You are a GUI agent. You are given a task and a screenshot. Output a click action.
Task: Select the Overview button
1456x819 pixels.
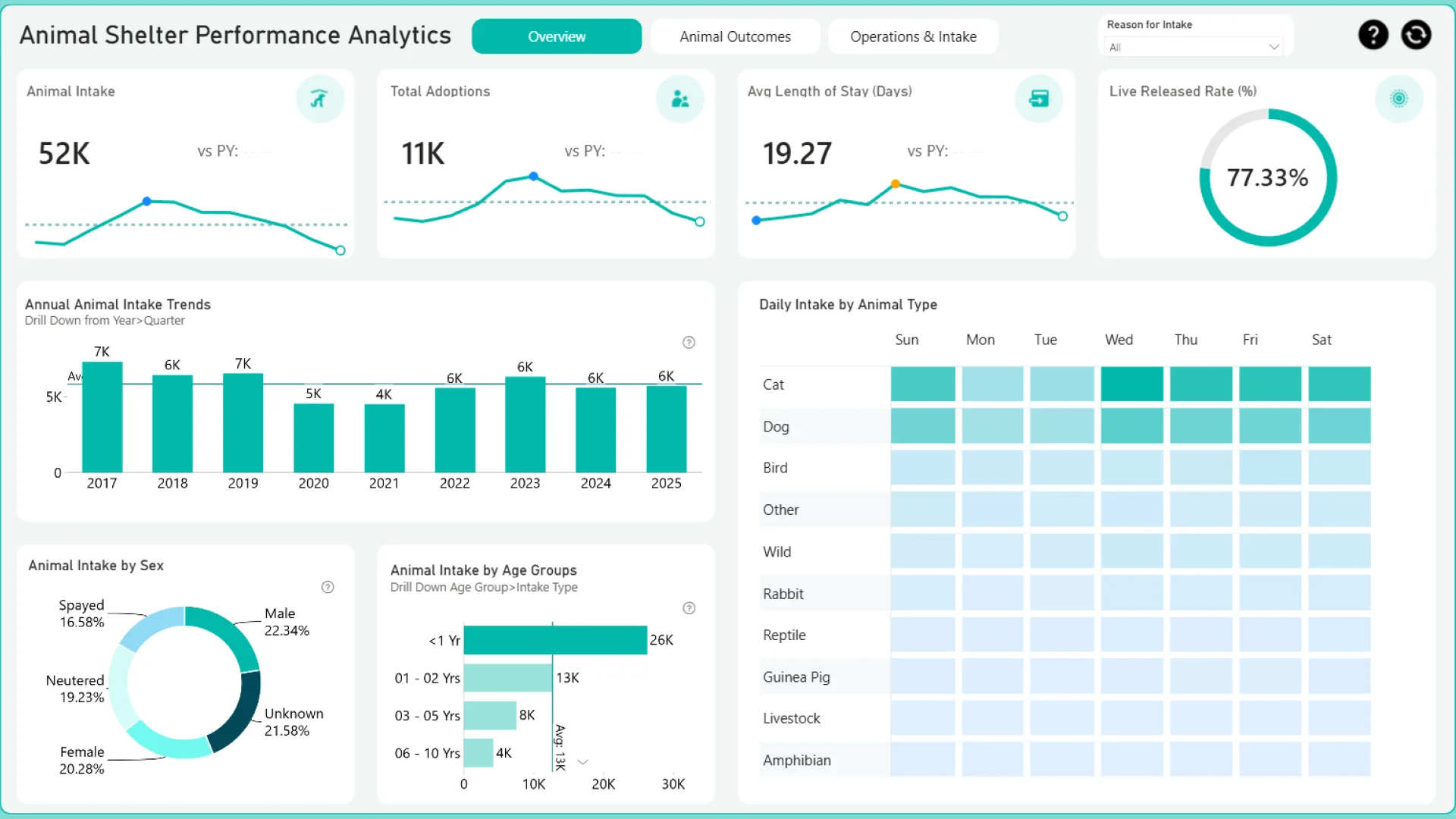click(x=557, y=36)
